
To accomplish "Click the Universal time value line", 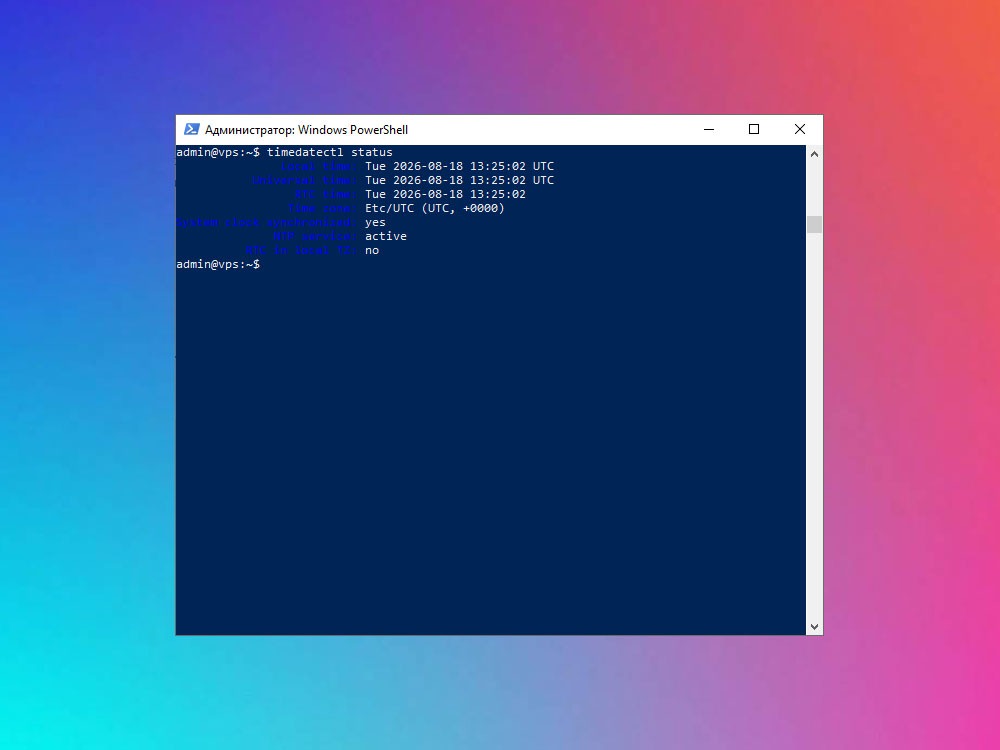I will pos(459,180).
